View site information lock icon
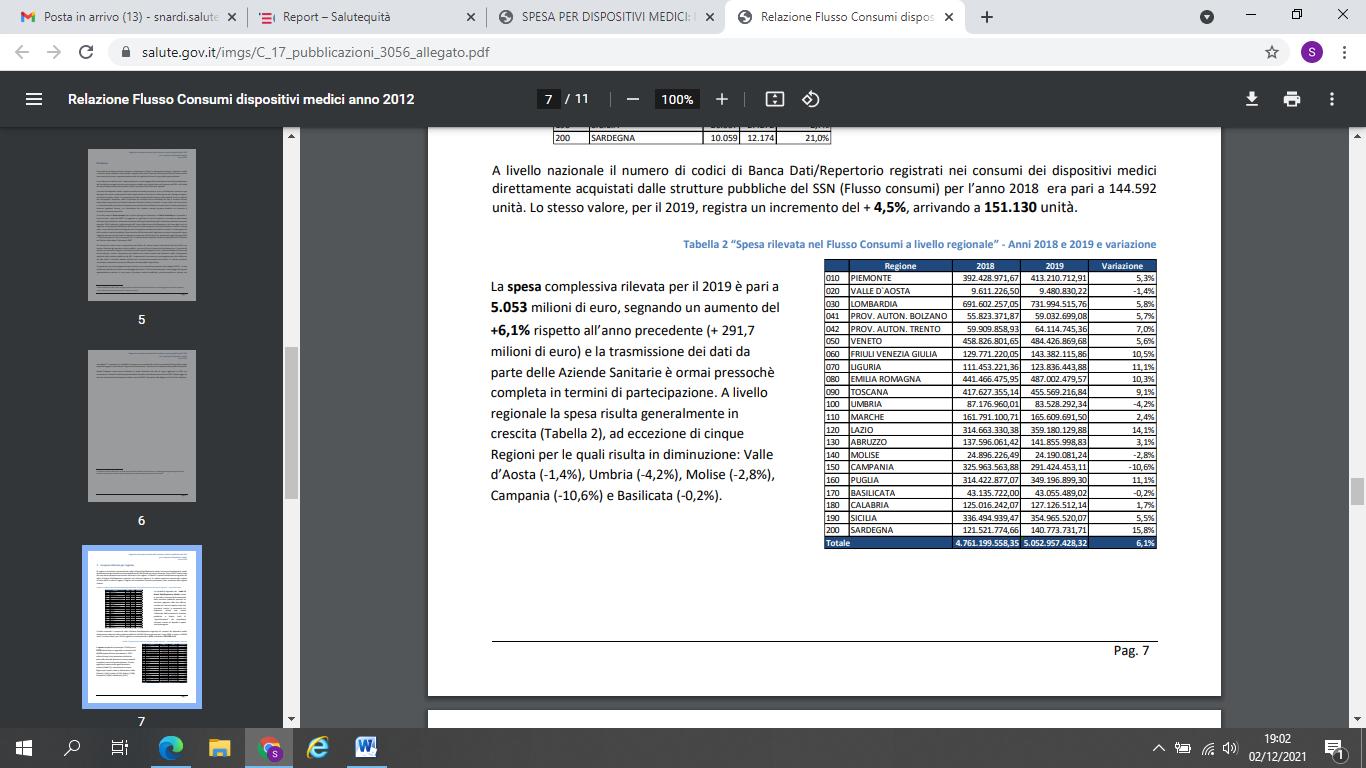Screen dimensions: 1366x768 [x=125, y=52]
